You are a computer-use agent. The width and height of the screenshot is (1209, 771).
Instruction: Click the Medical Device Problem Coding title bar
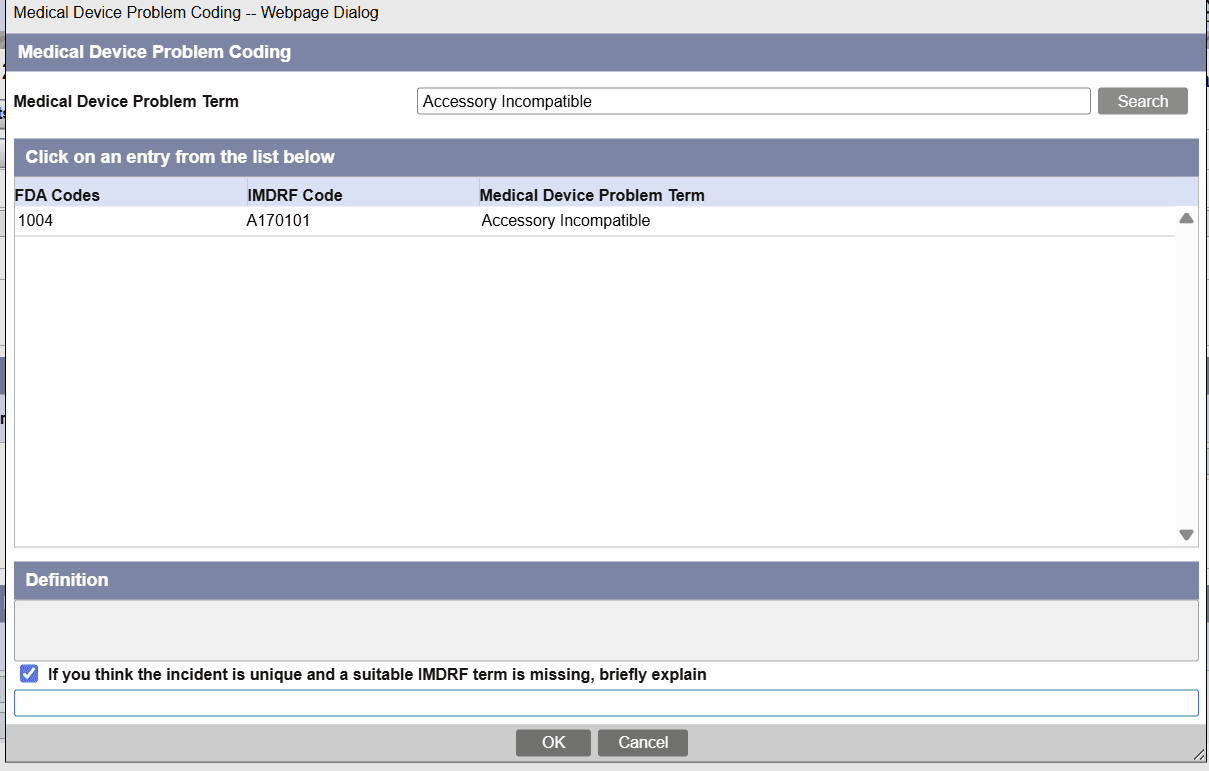155,52
